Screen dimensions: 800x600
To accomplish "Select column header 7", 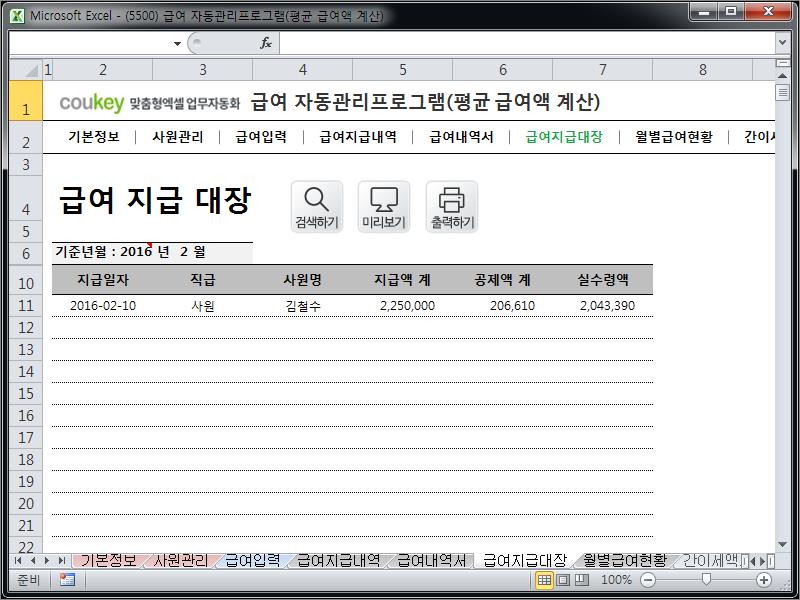I will tap(603, 70).
